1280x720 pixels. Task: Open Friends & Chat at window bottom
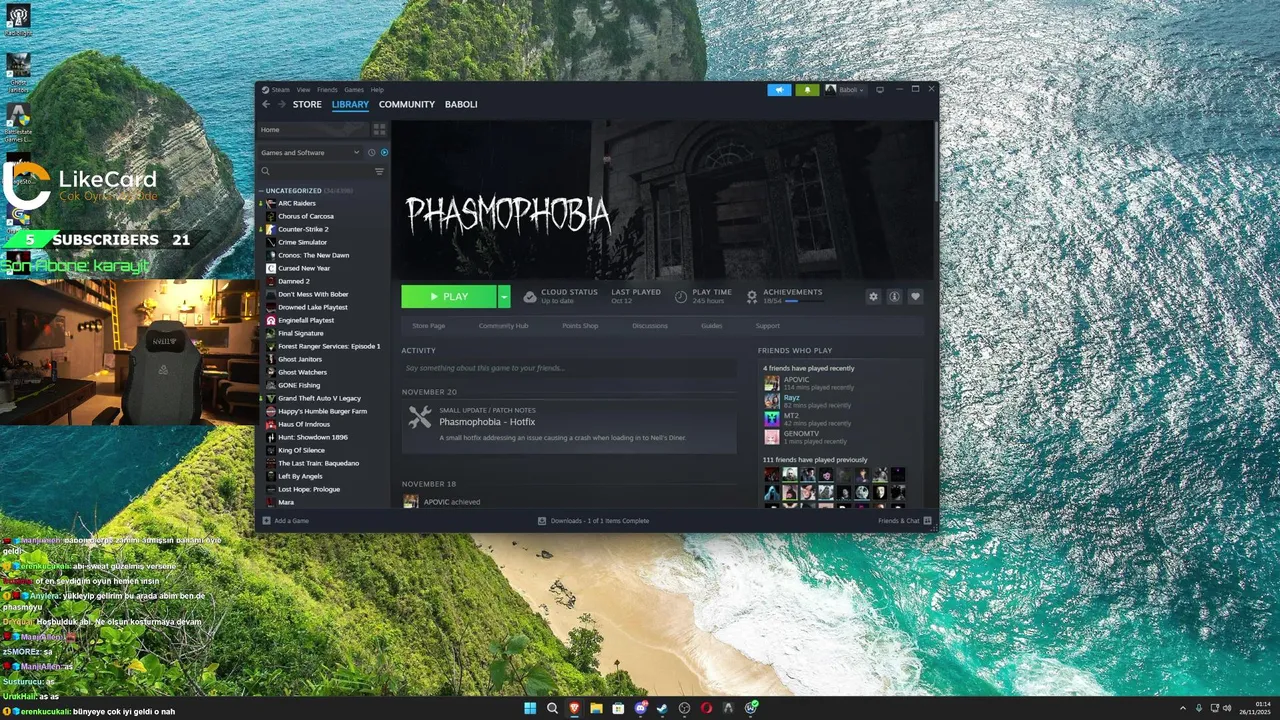point(904,521)
